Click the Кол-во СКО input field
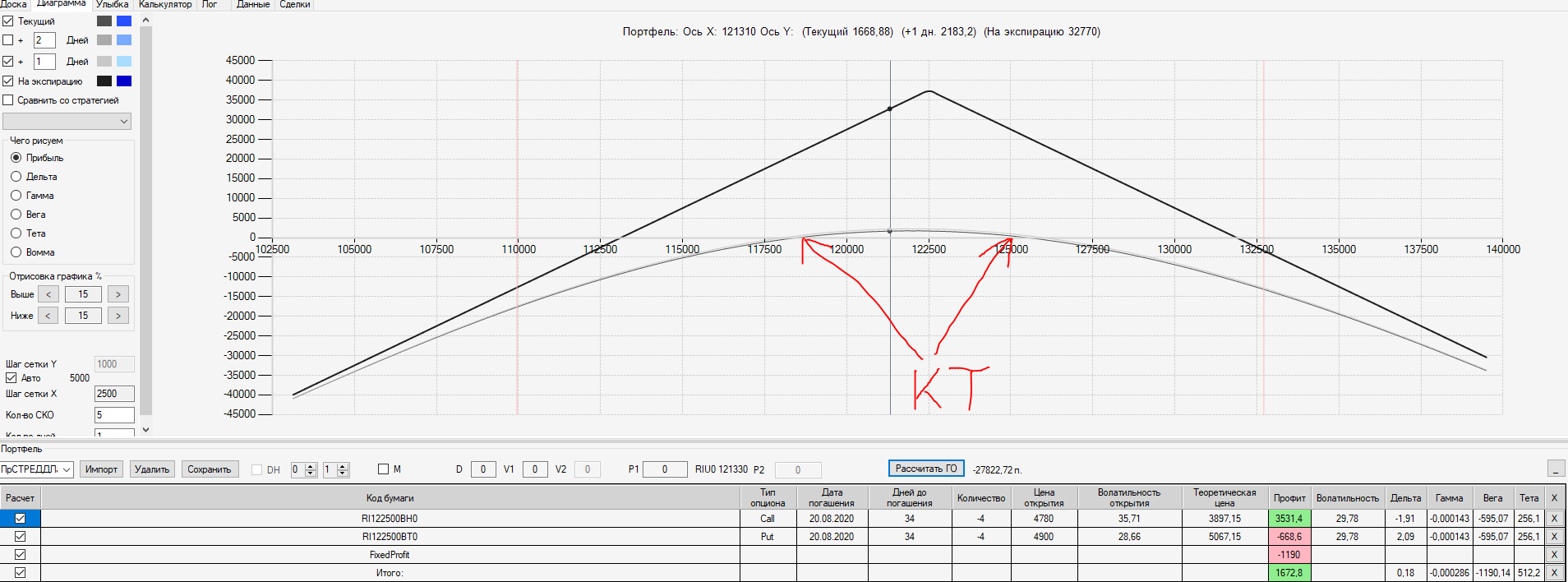The height and width of the screenshot is (582, 1568). (x=114, y=415)
